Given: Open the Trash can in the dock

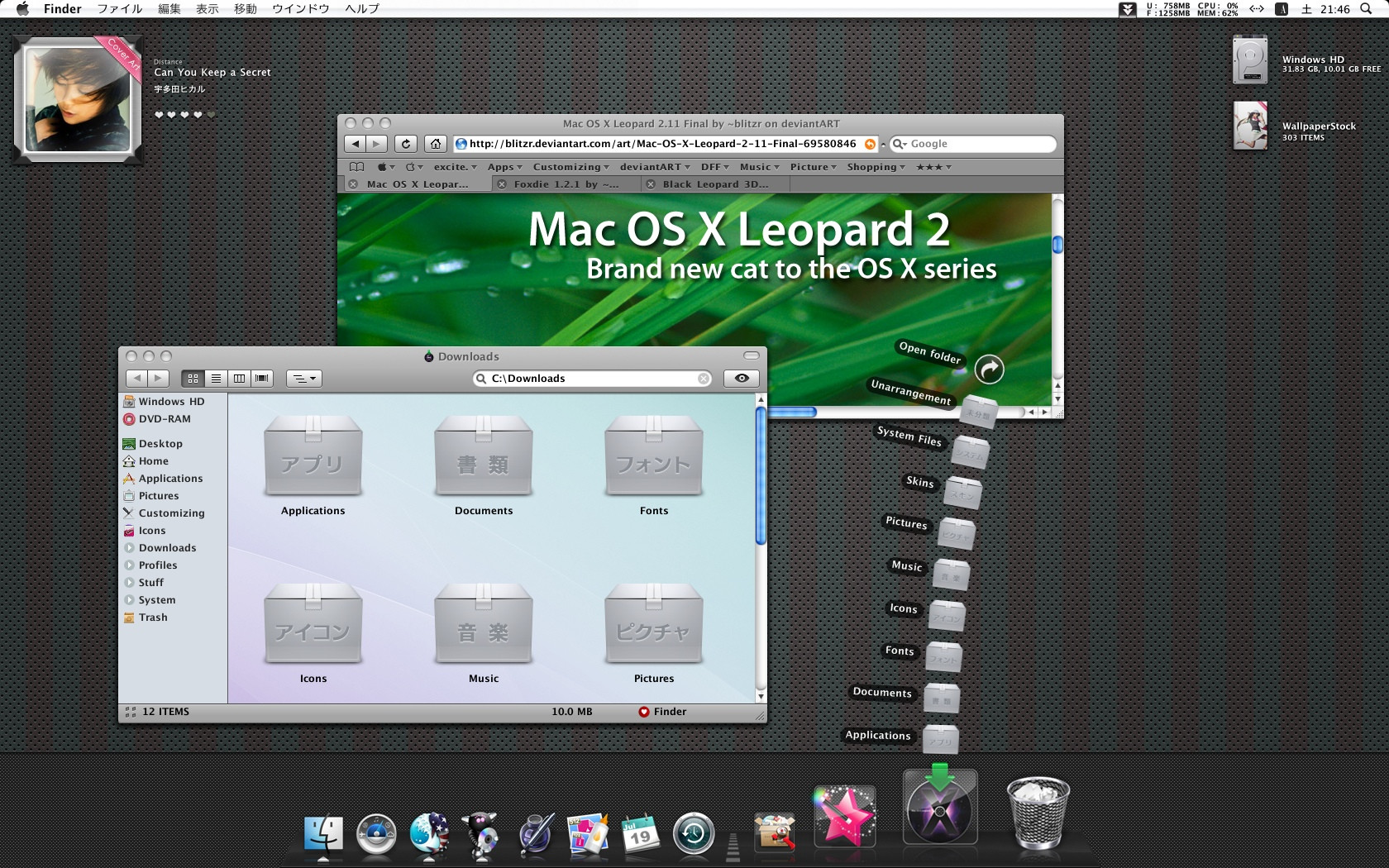Looking at the screenshot, I should (1038, 813).
